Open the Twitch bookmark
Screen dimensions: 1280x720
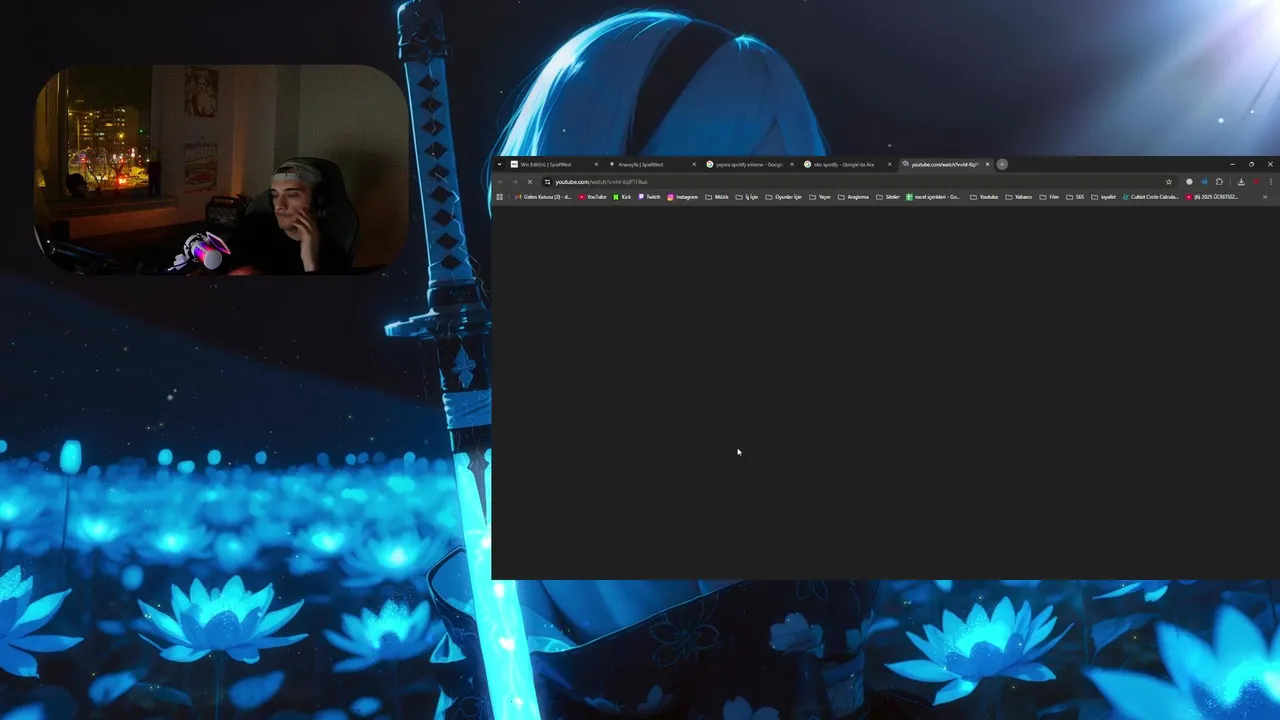point(649,197)
